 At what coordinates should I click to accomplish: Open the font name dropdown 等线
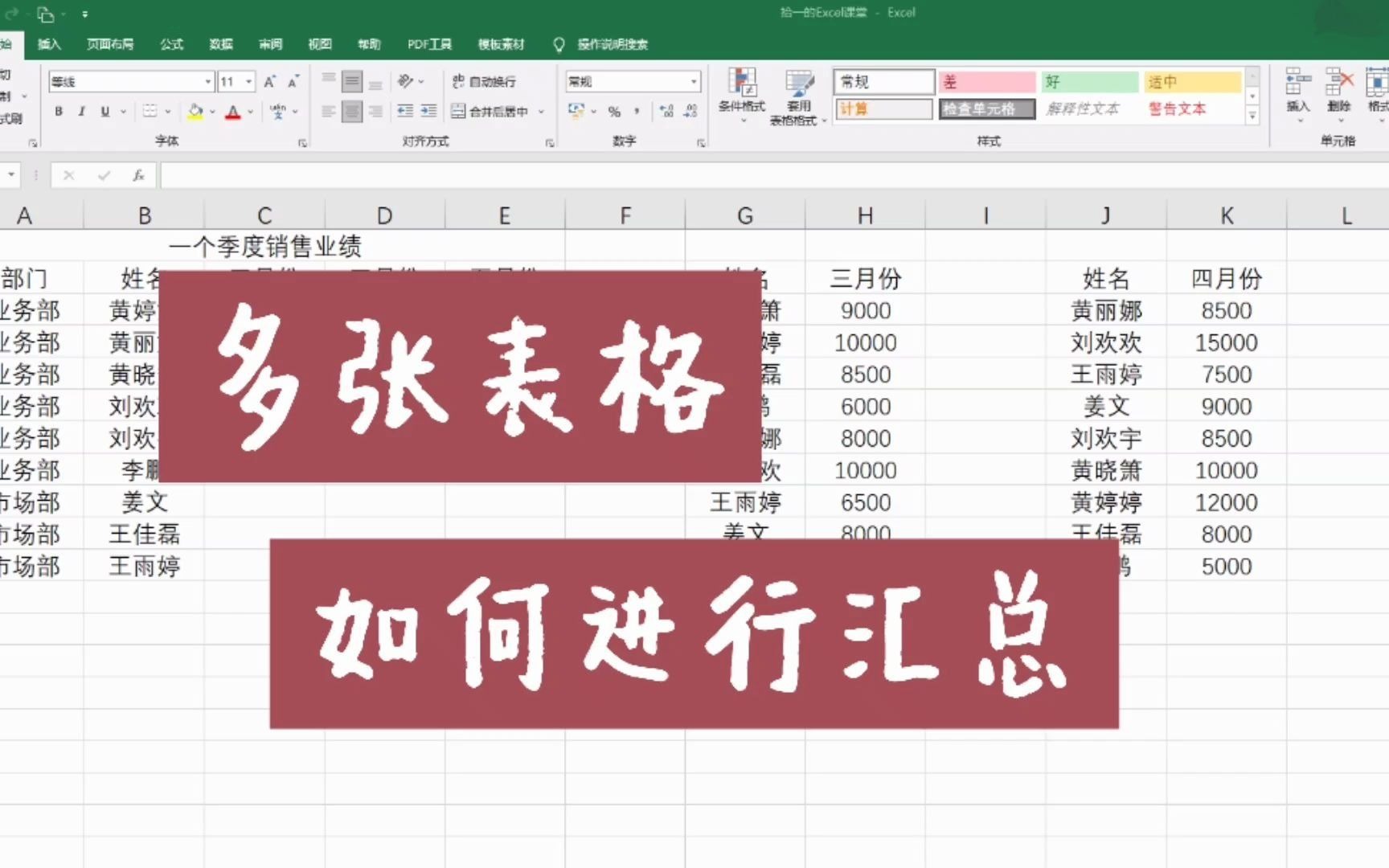[x=208, y=81]
